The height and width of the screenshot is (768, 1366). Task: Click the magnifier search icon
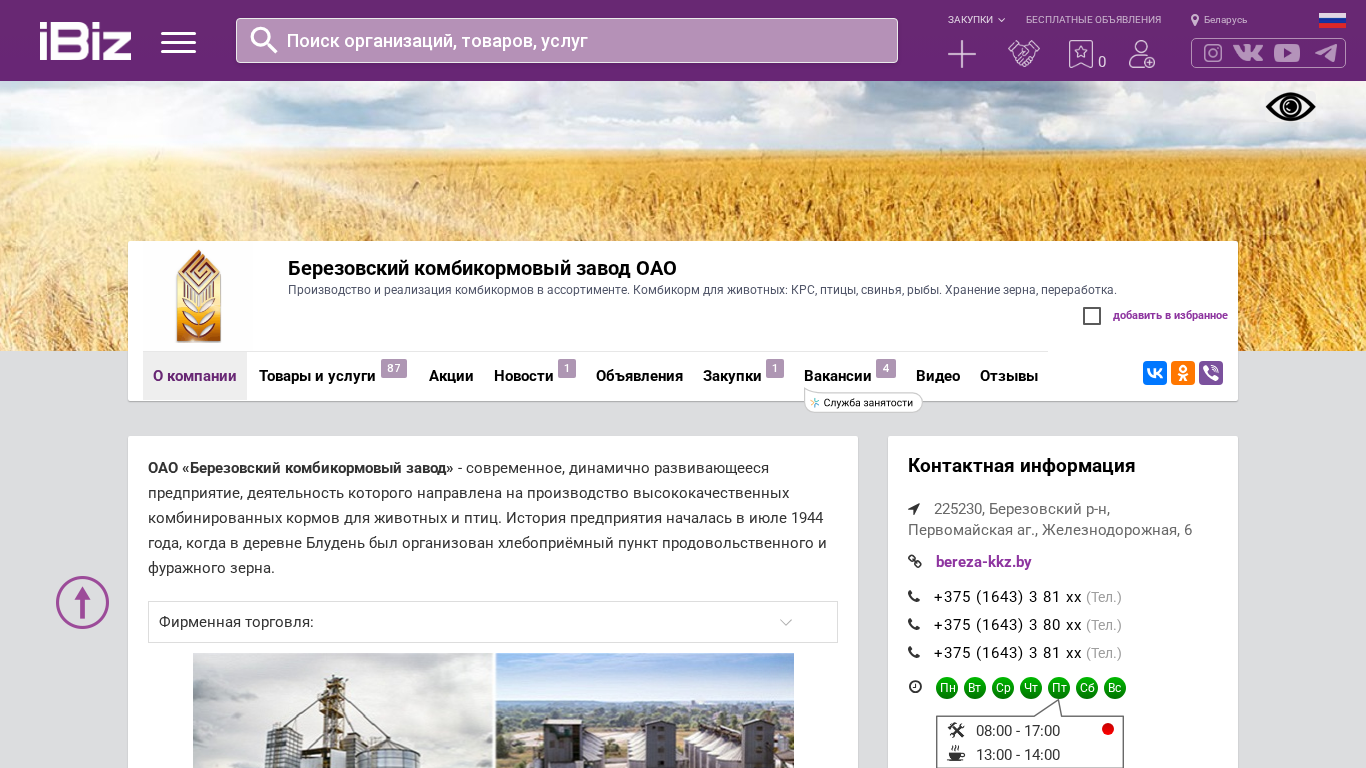point(264,40)
